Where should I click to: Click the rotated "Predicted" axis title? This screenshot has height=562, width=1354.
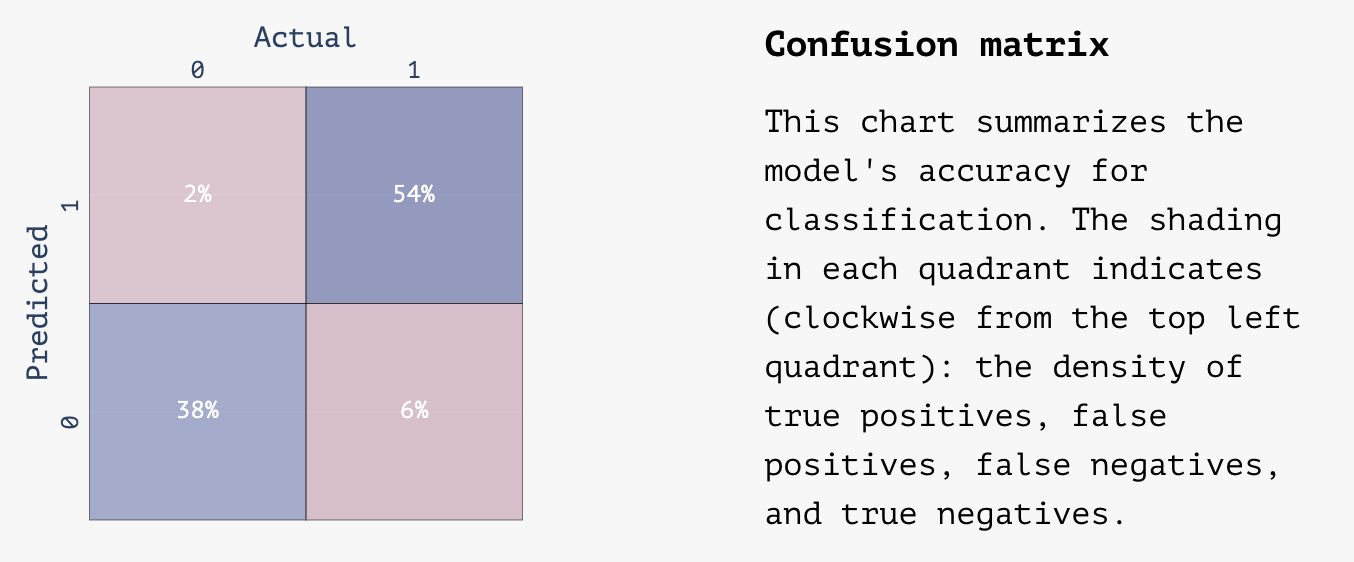click(38, 303)
